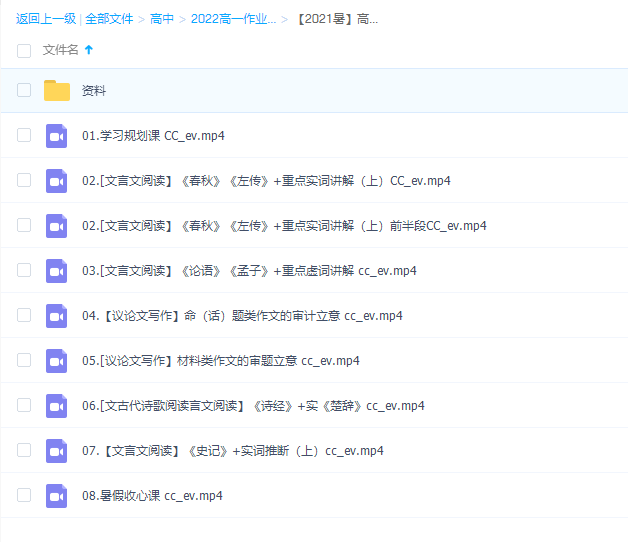Click 返回上一级 link
The width and height of the screenshot is (628, 542).
coord(46,19)
